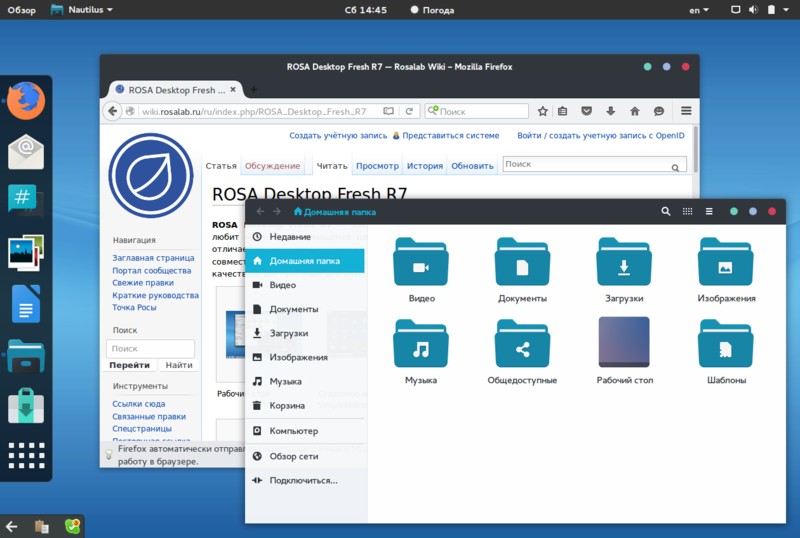The image size is (800, 538).
Task: Launch Firefox from the dock
Action: [26, 100]
